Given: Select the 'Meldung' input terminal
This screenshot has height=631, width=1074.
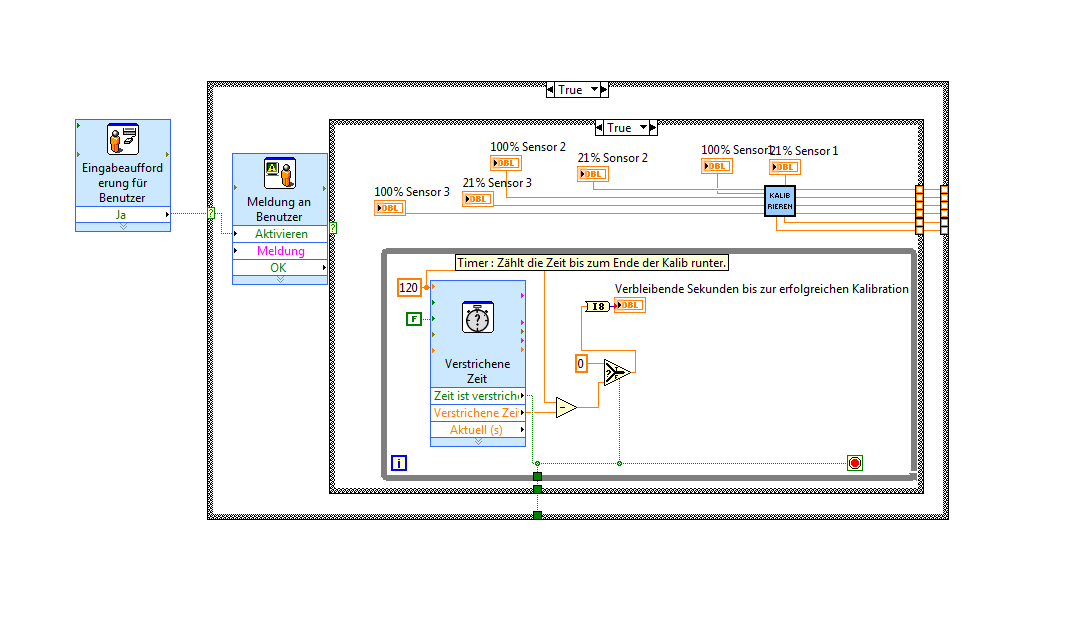Looking at the screenshot, I should pyautogui.click(x=280, y=251).
